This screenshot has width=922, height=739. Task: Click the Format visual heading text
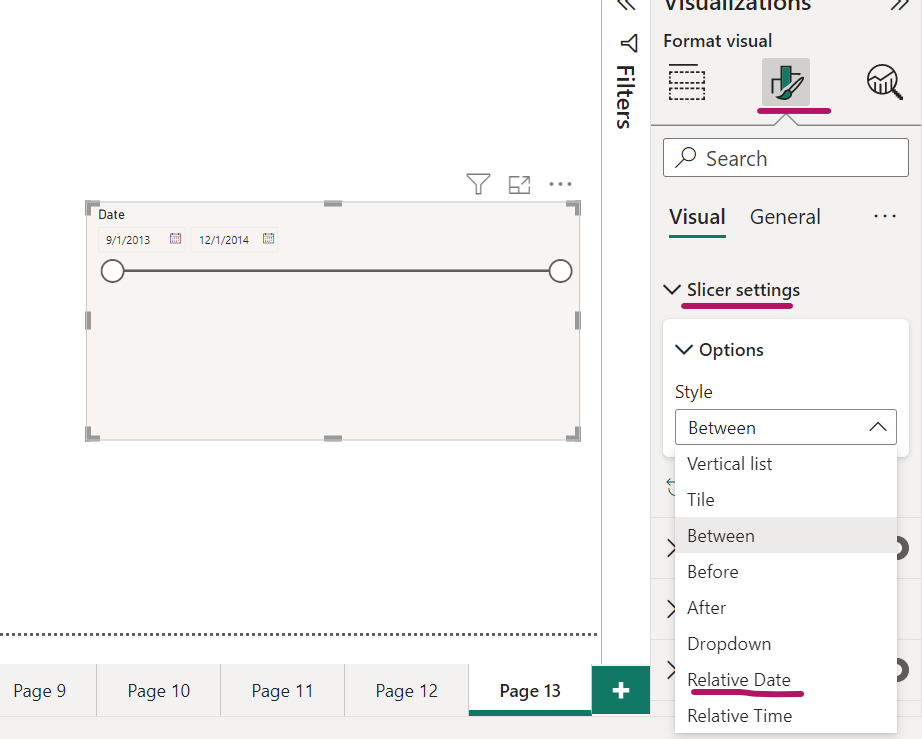(717, 41)
